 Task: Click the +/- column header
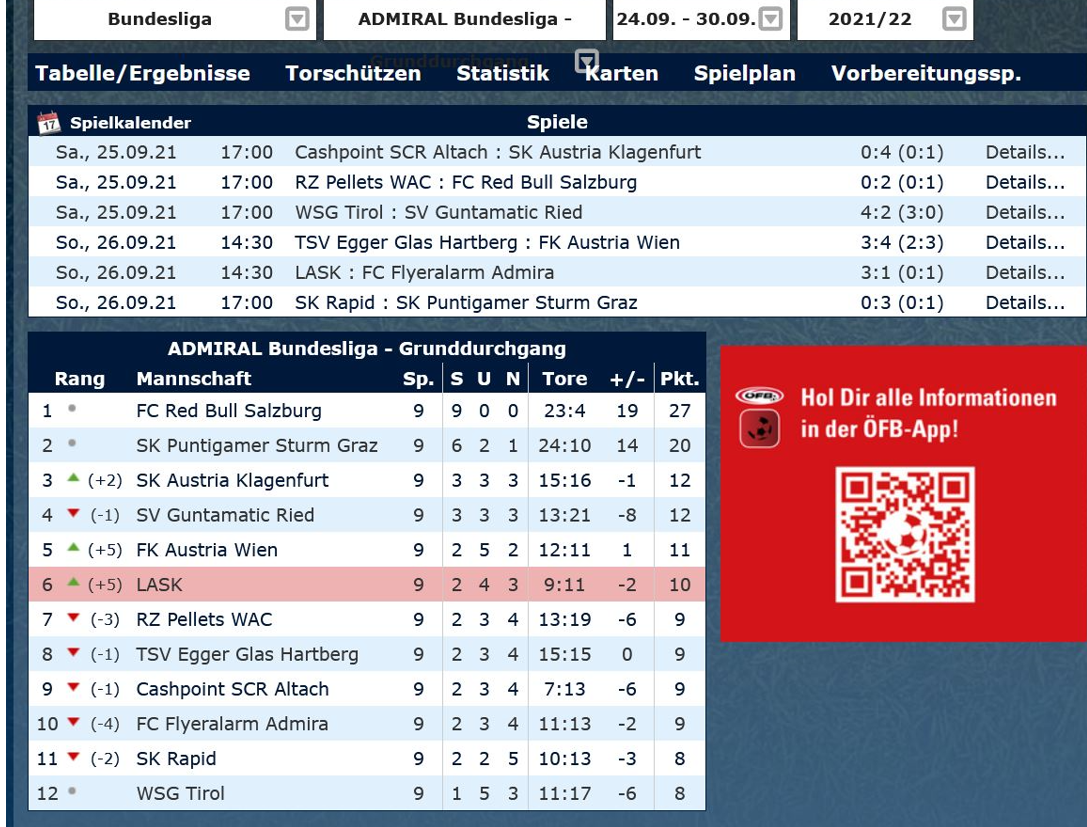(627, 379)
